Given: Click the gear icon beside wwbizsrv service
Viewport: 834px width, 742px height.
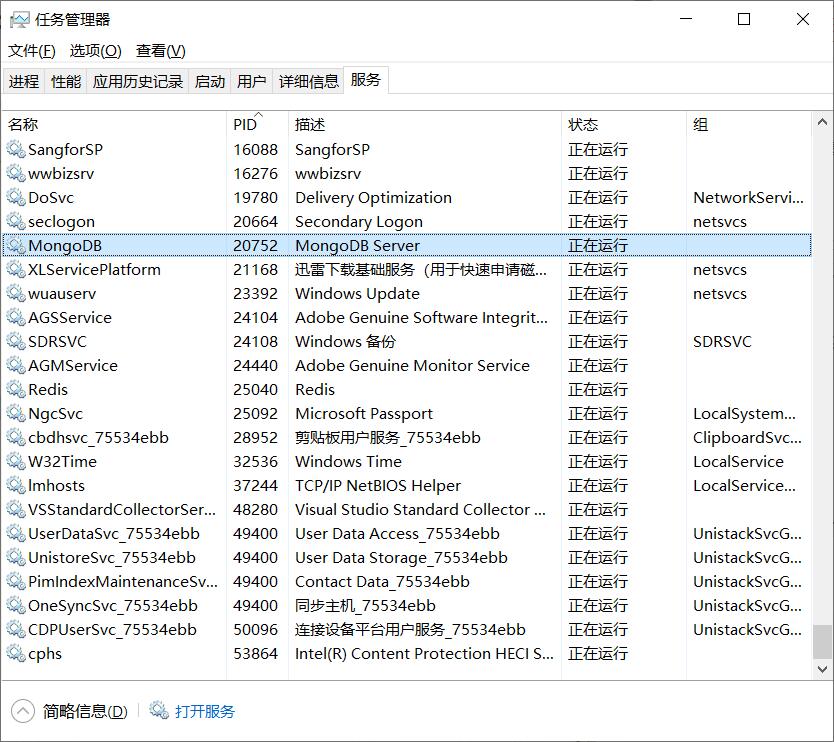Looking at the screenshot, I should [x=16, y=173].
